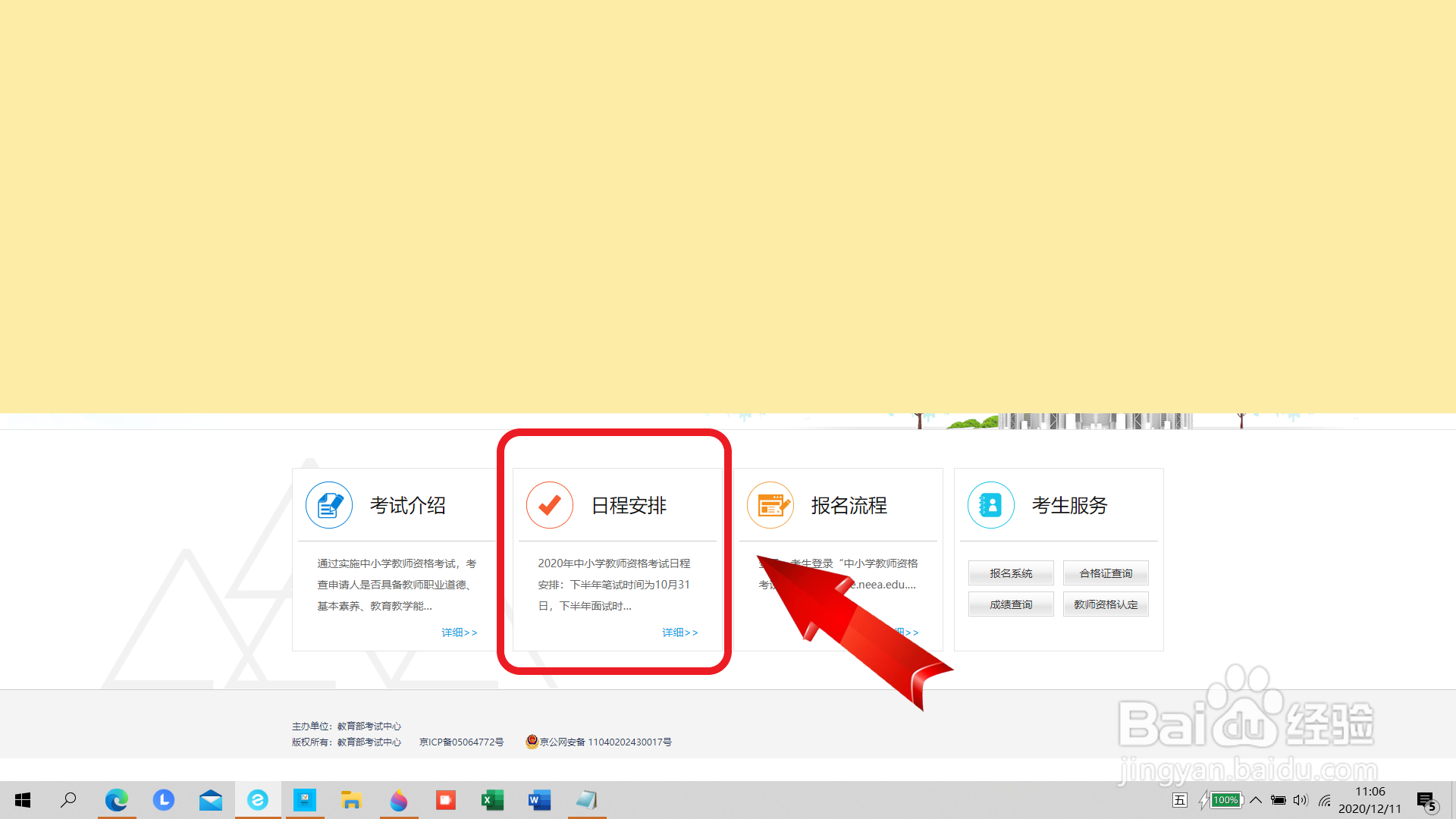Open the Mail app from the taskbar
Screen dimensions: 1456x819
click(210, 800)
